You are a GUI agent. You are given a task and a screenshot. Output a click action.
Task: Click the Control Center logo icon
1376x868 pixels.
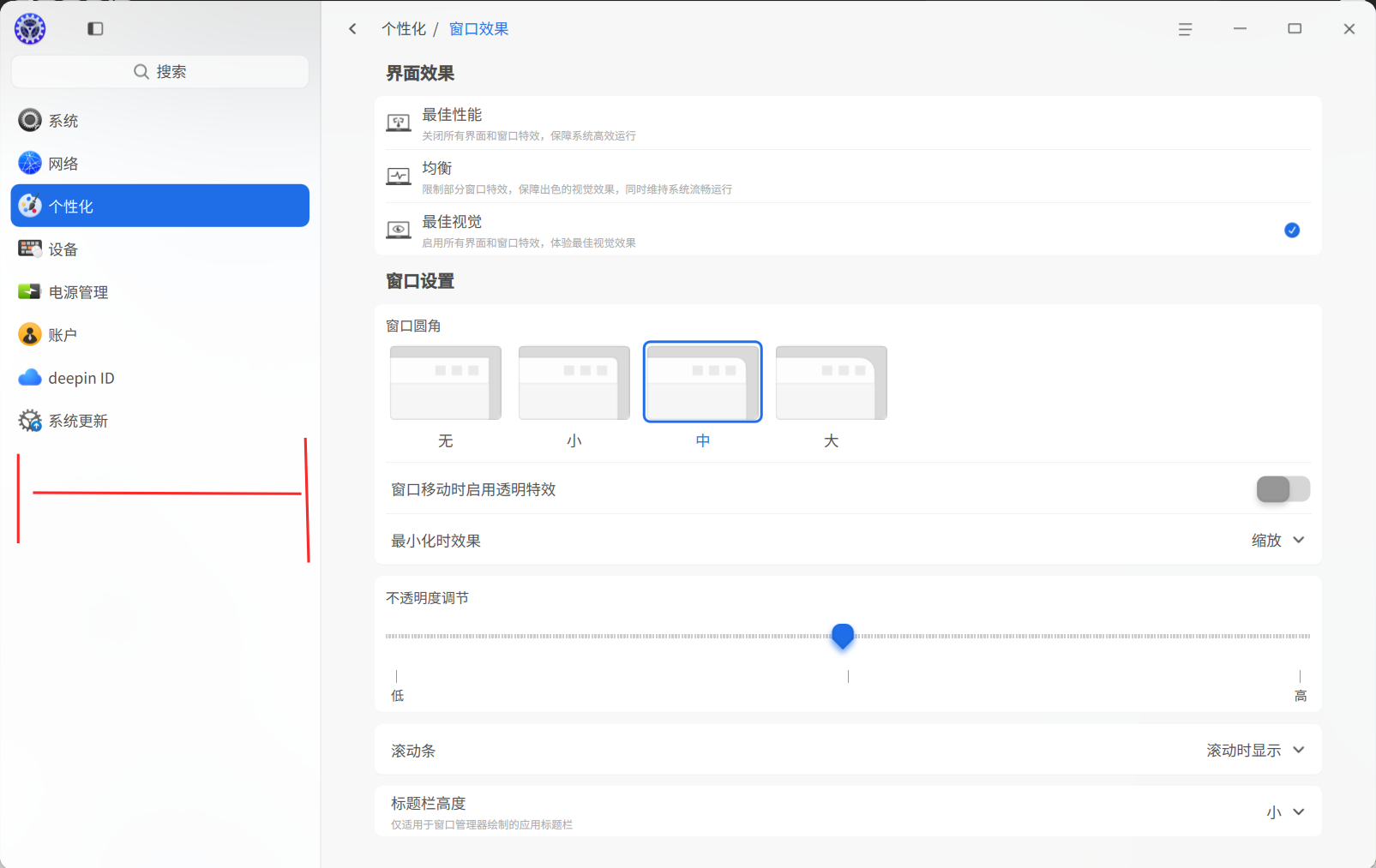pyautogui.click(x=30, y=29)
